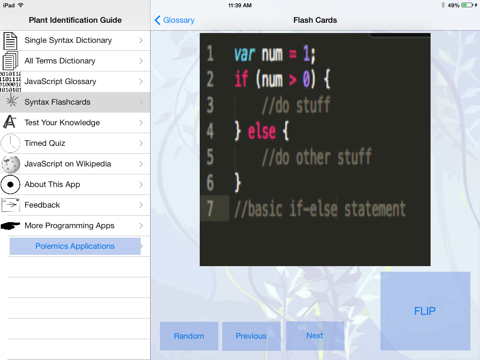Screen dimensions: 480x360
Task: Tap the Timed Quiz clock icon
Action: pyautogui.click(x=10, y=143)
